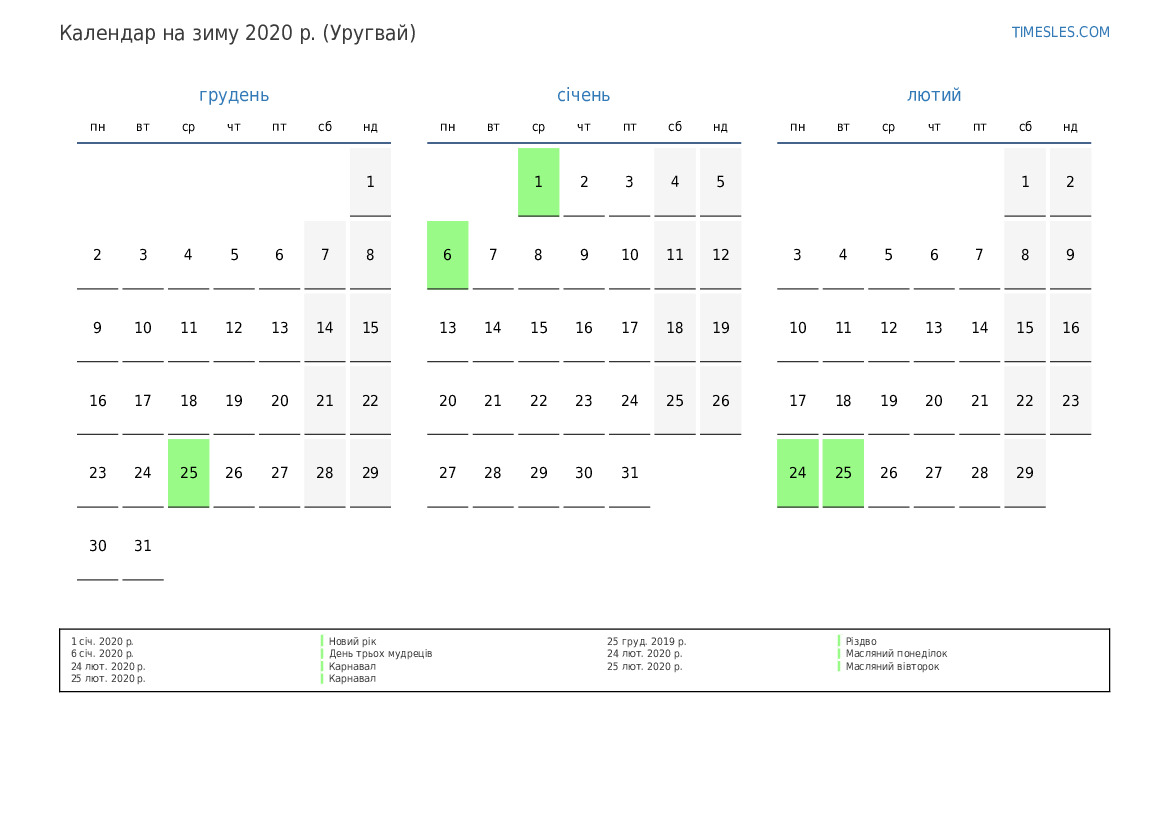Click highlighted January 6 holiday cell

coord(447,255)
